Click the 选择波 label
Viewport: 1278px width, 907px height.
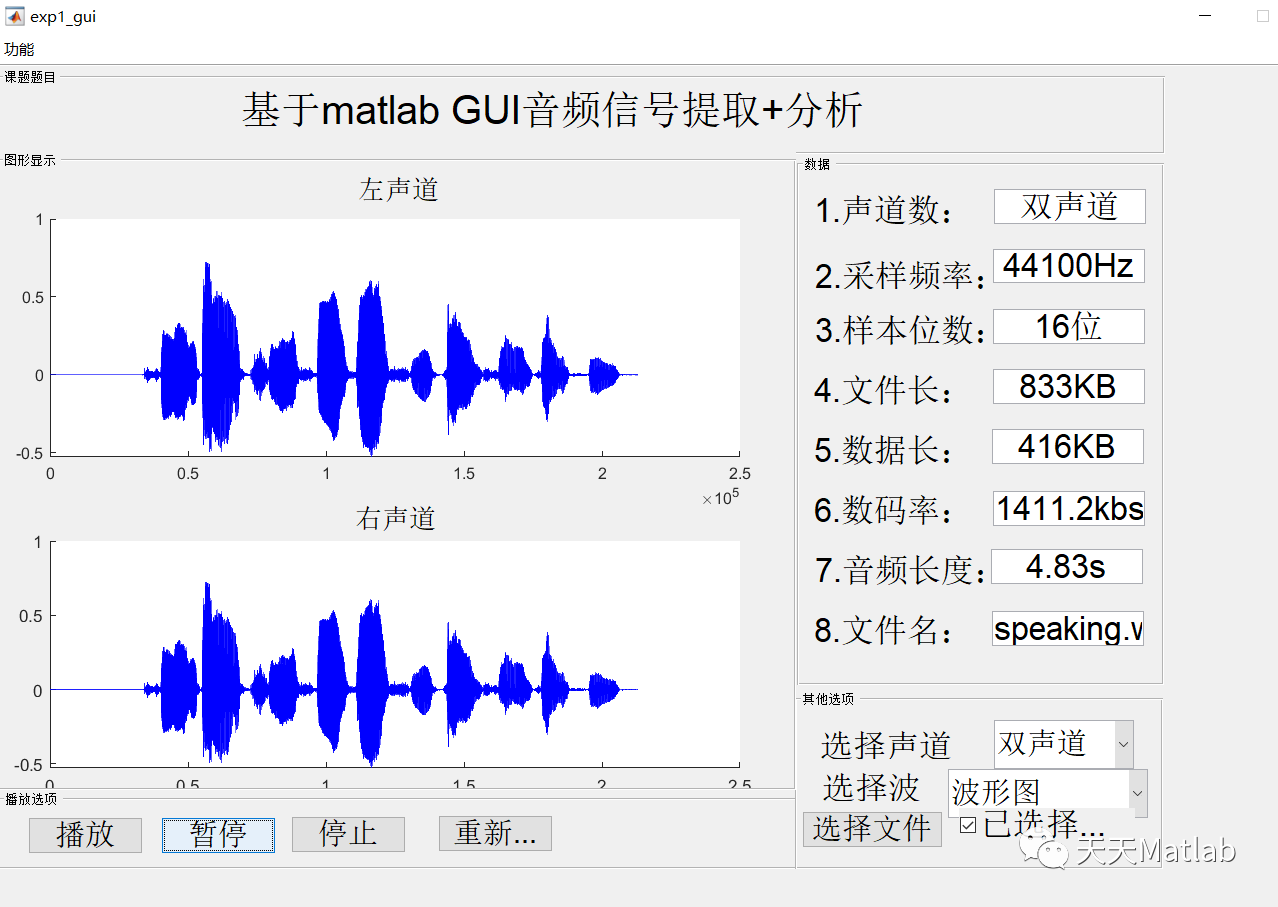[x=871, y=788]
